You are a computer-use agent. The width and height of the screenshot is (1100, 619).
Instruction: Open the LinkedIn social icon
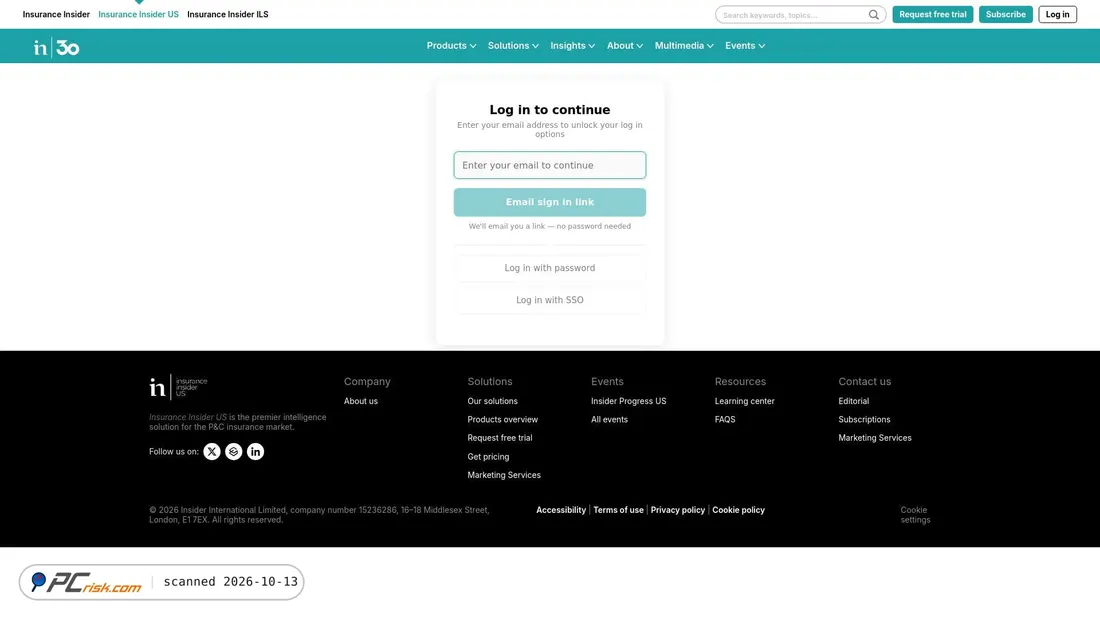(x=255, y=452)
